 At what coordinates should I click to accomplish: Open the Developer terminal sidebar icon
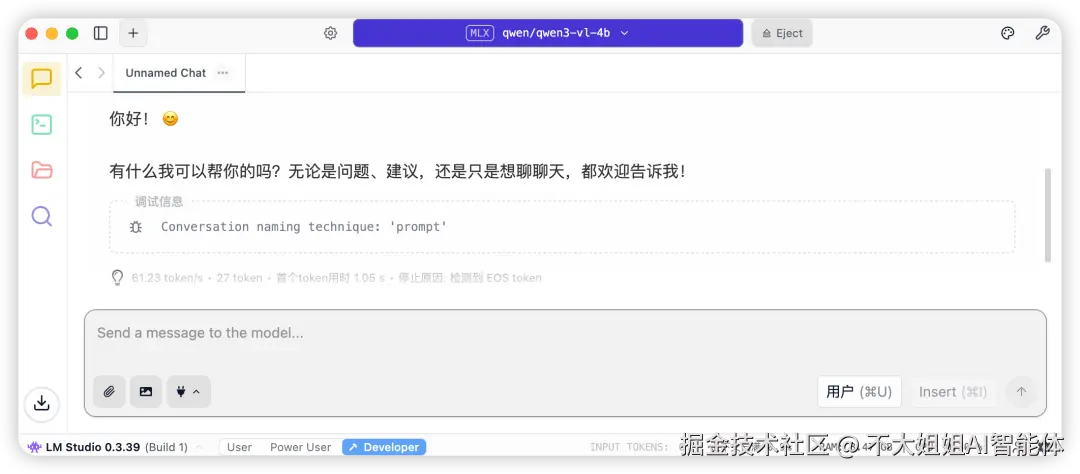pos(41,125)
